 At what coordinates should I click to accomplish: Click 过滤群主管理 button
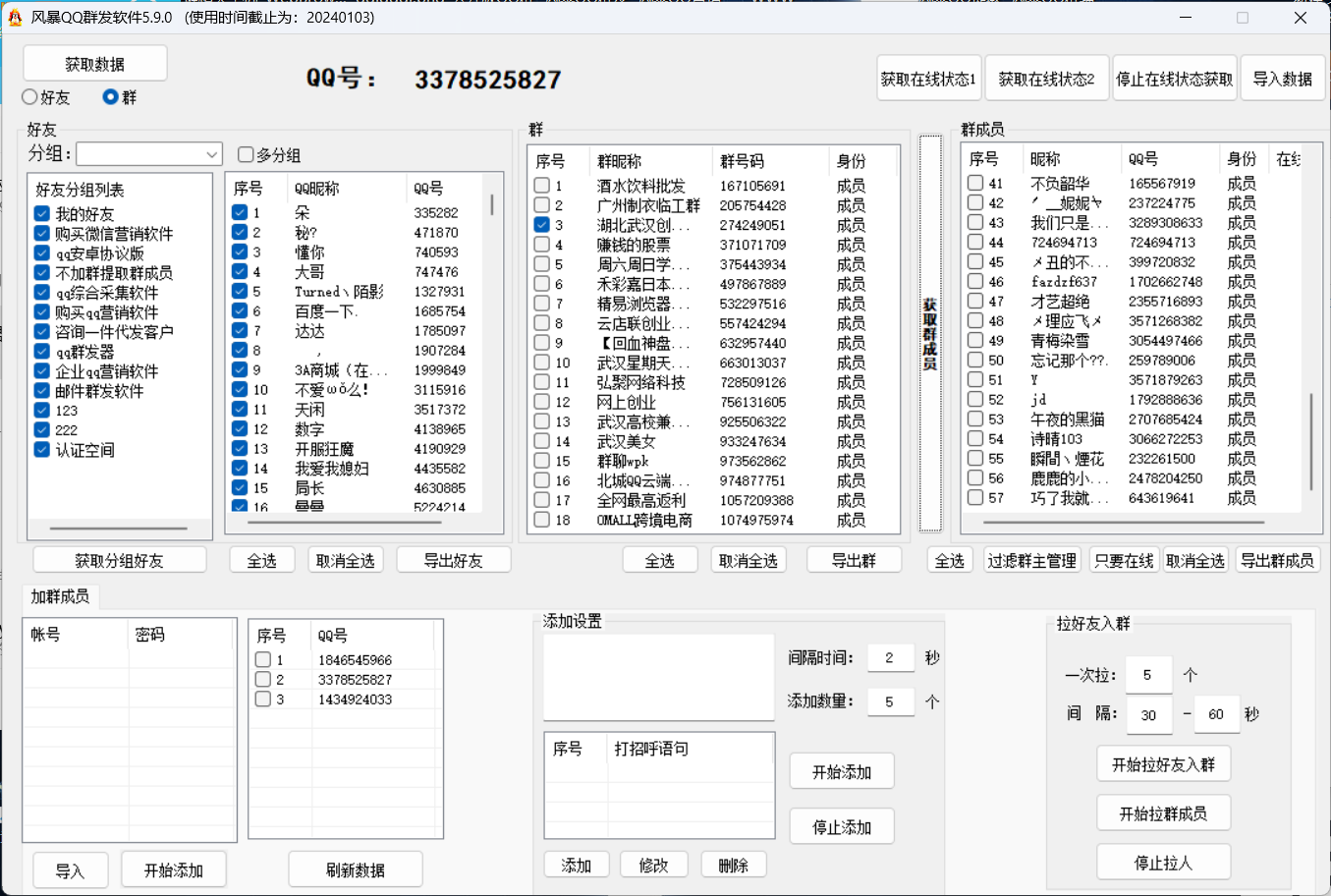[1032, 561]
